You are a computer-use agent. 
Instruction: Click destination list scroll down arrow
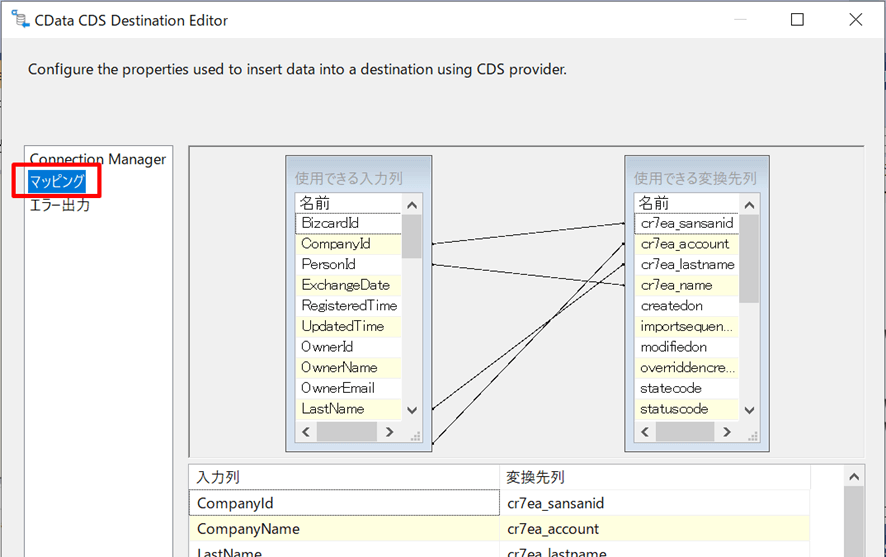click(x=749, y=410)
